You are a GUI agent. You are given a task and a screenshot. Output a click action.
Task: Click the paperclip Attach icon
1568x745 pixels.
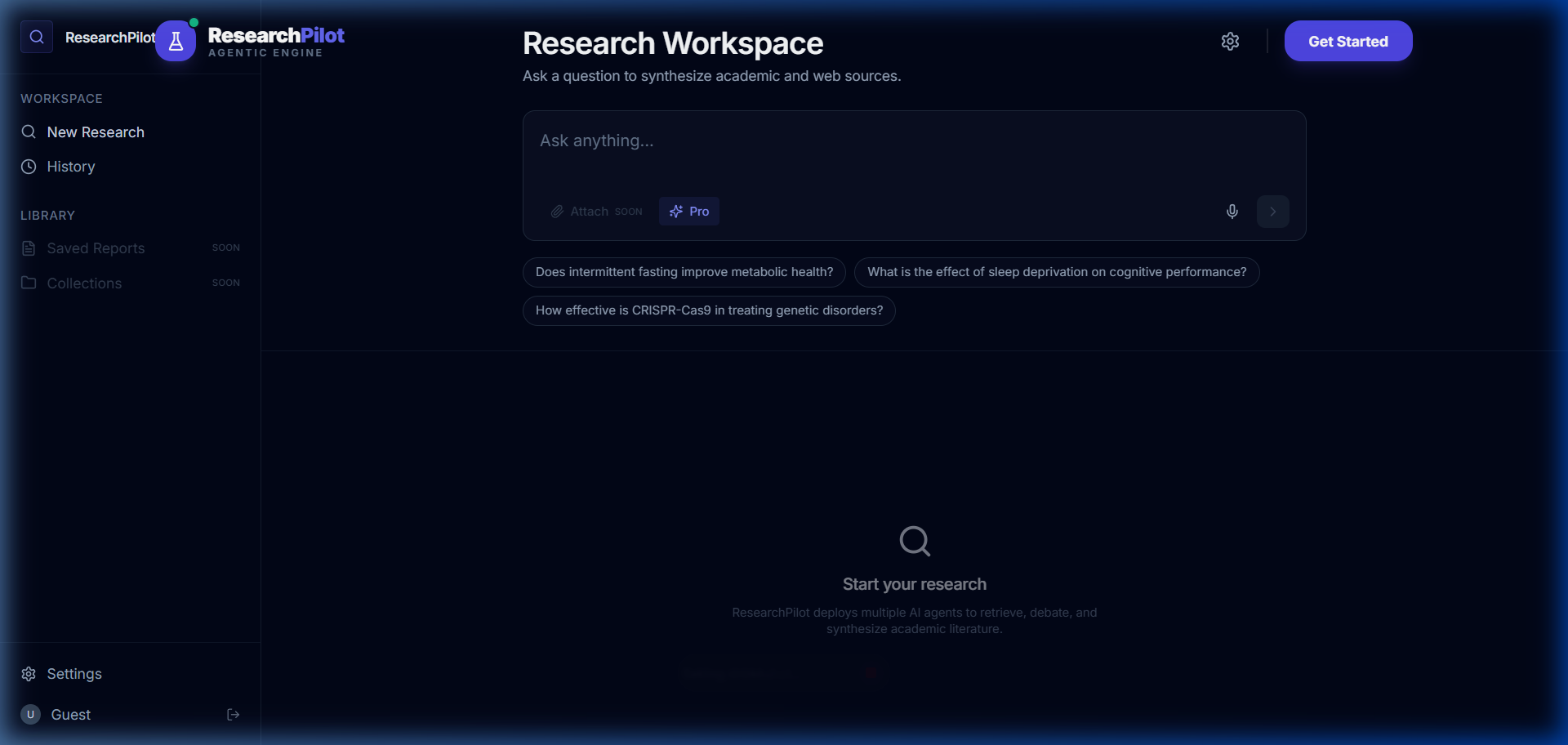click(x=557, y=212)
